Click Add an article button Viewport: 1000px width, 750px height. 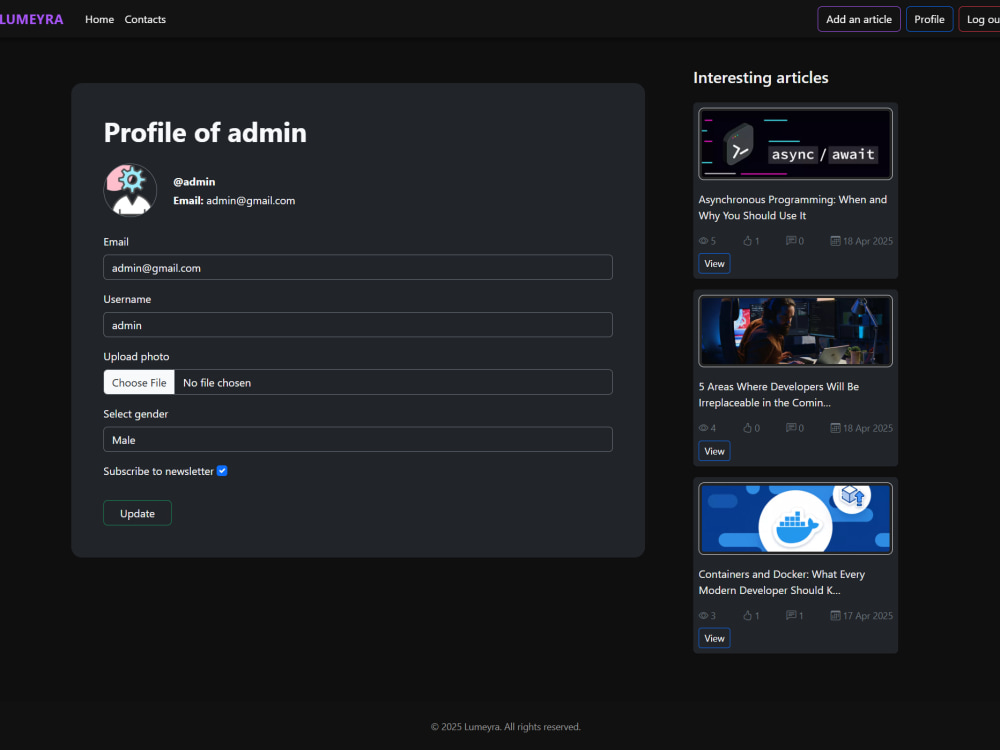pyautogui.click(x=858, y=19)
